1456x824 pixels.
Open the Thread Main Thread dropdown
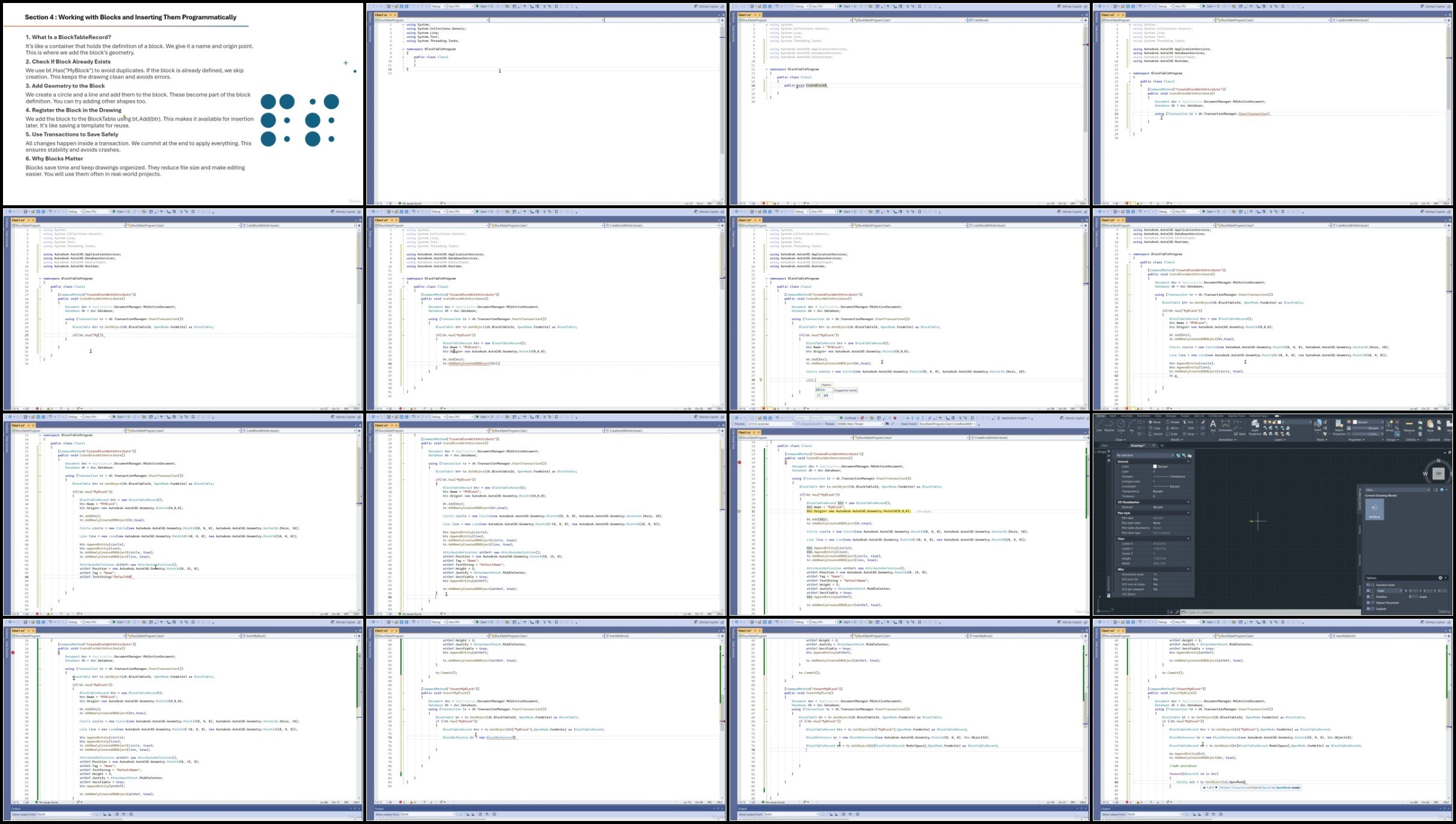tap(860, 424)
